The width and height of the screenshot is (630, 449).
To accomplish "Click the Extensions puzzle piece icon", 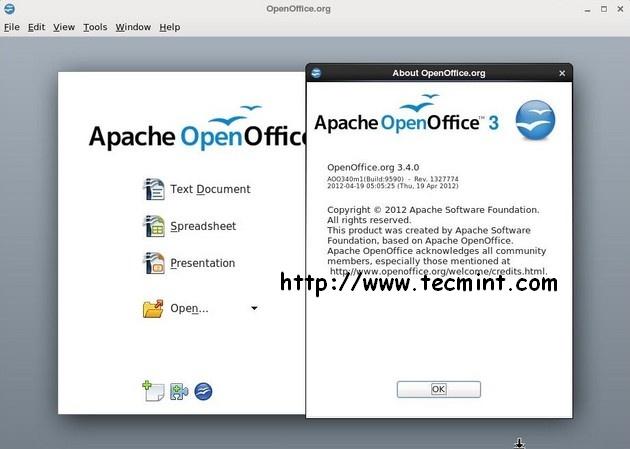I will click(x=179, y=392).
